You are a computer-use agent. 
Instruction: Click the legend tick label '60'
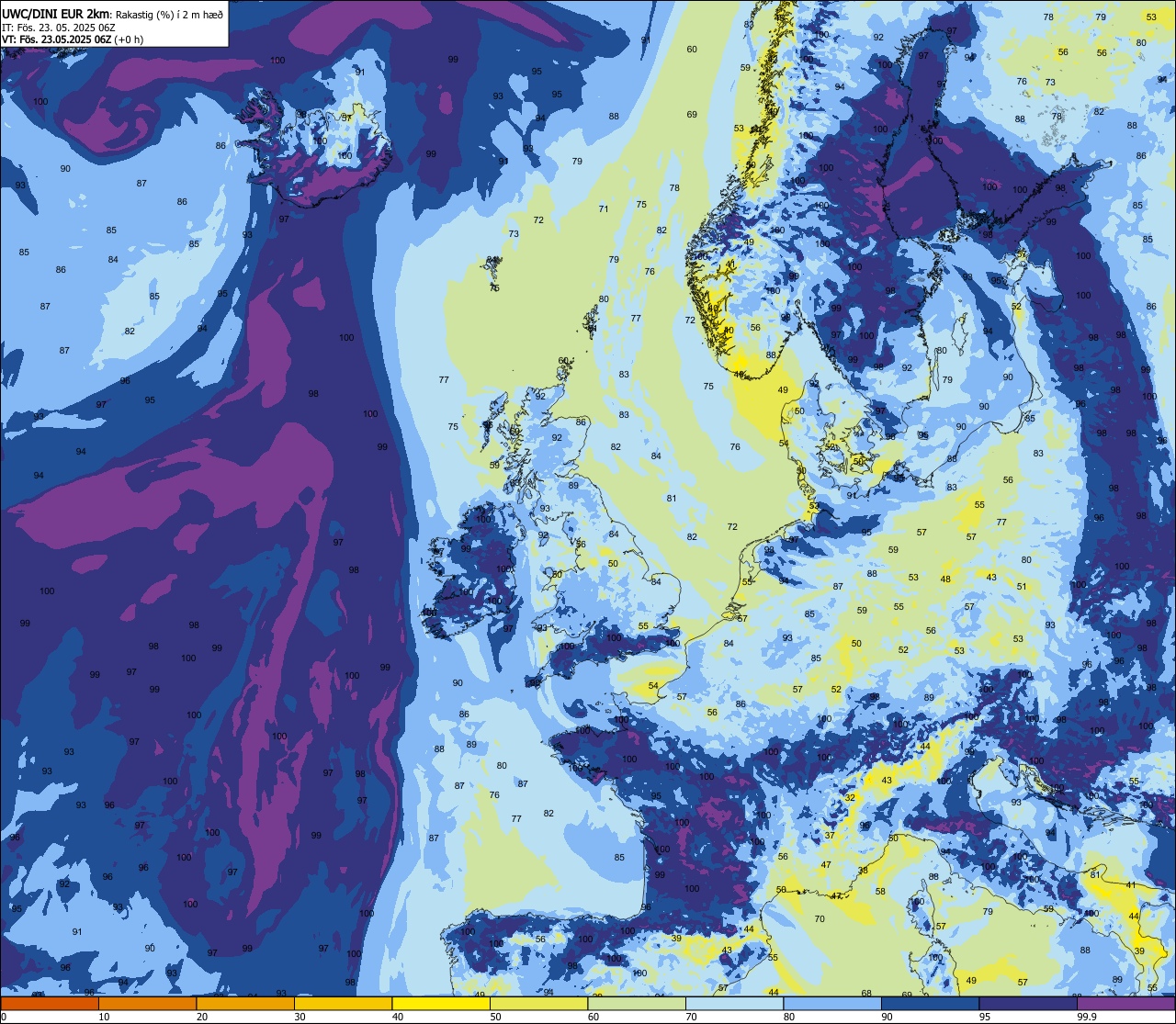tap(594, 1017)
